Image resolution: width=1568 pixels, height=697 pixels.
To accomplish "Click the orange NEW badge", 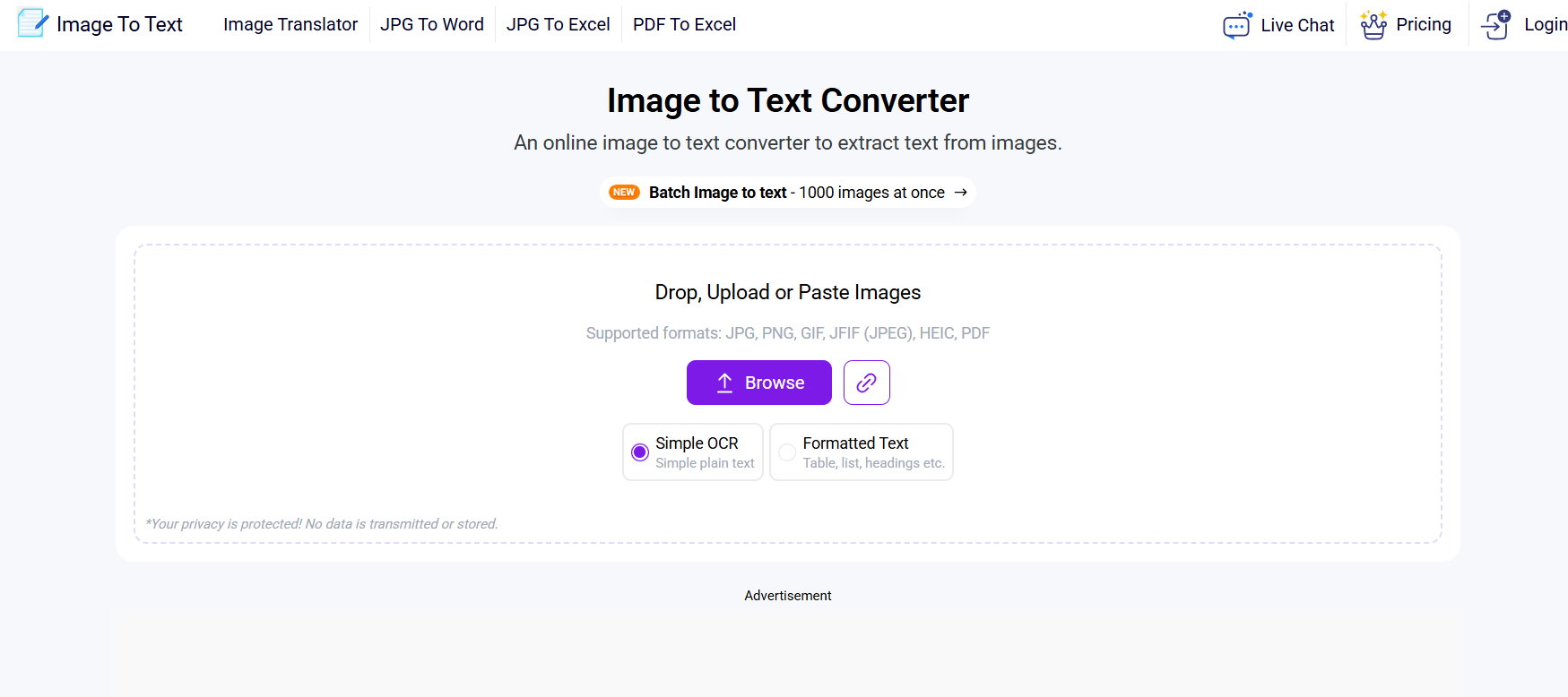I will (x=624, y=193).
